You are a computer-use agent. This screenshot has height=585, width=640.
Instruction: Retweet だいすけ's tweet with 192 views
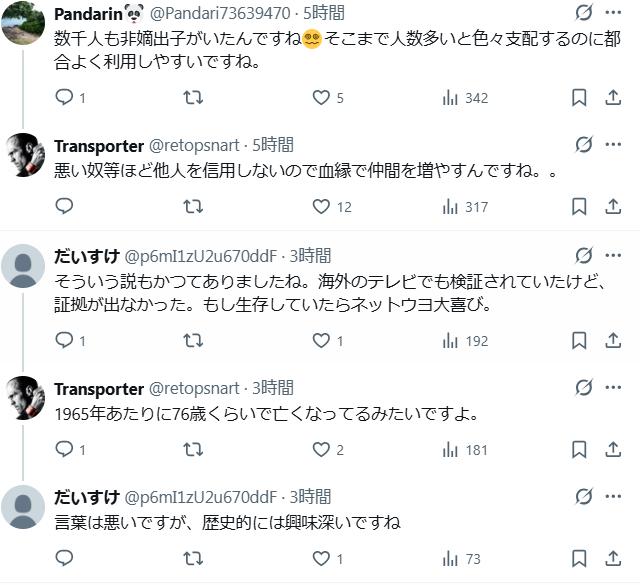(193, 341)
